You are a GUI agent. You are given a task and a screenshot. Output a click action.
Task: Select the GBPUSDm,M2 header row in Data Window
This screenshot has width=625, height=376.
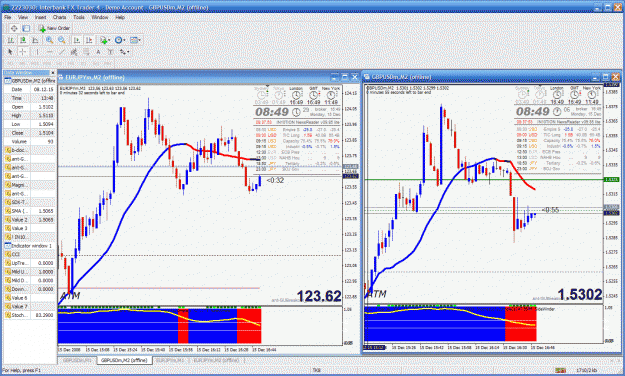pos(29,81)
